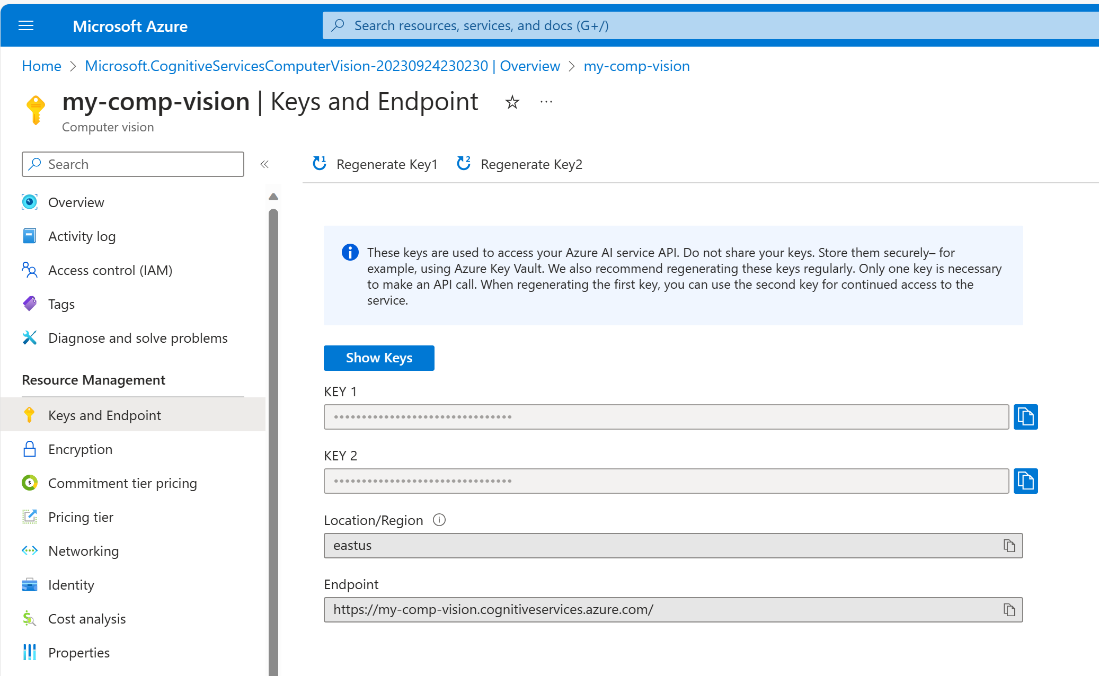The height and width of the screenshot is (676, 1099).
Task: Click the Resource Management section heading
Action: [x=93, y=380]
